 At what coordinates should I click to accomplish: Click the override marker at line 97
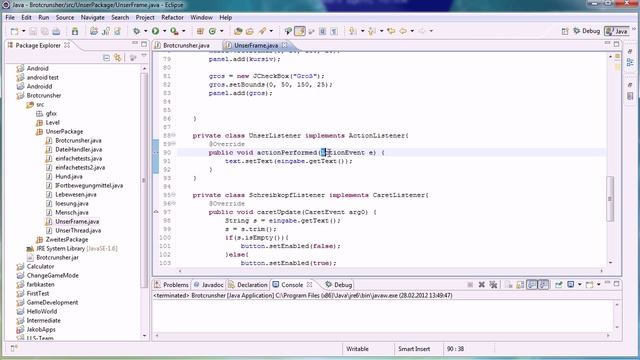point(156,212)
